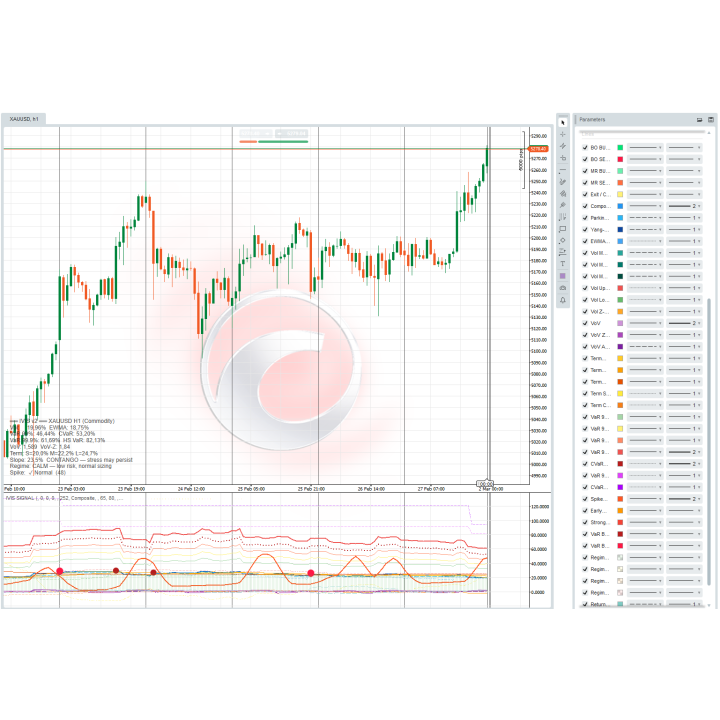
Task: Select the cursor pointer tool
Action: (x=562, y=123)
